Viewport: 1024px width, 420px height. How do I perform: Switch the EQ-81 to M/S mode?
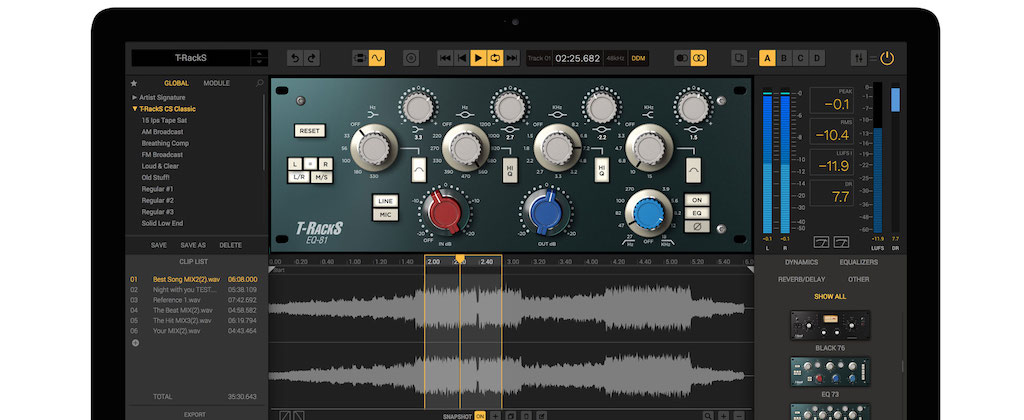(324, 176)
